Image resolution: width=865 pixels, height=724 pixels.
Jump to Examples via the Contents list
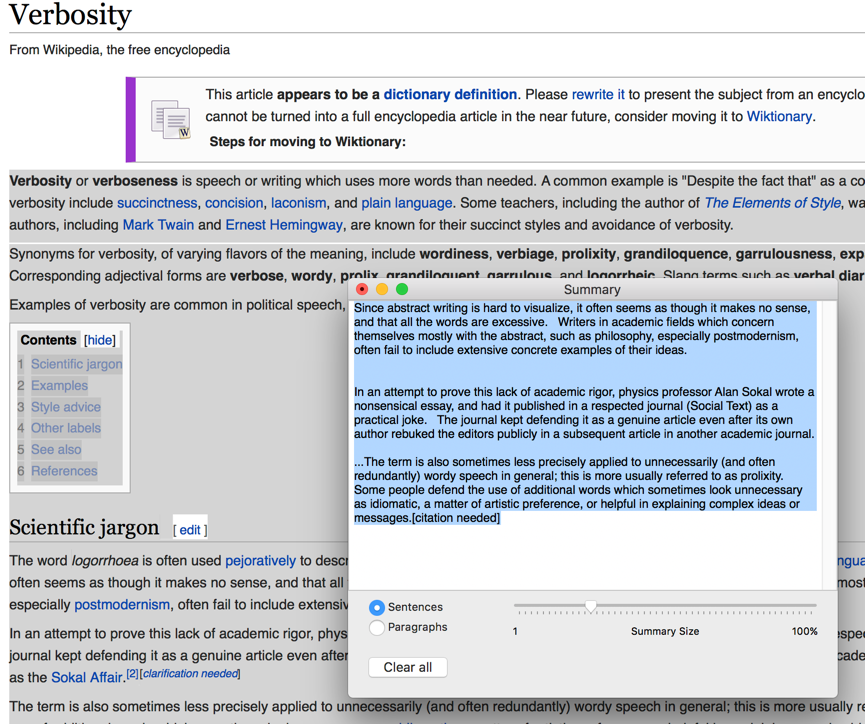pyautogui.click(x=59, y=384)
